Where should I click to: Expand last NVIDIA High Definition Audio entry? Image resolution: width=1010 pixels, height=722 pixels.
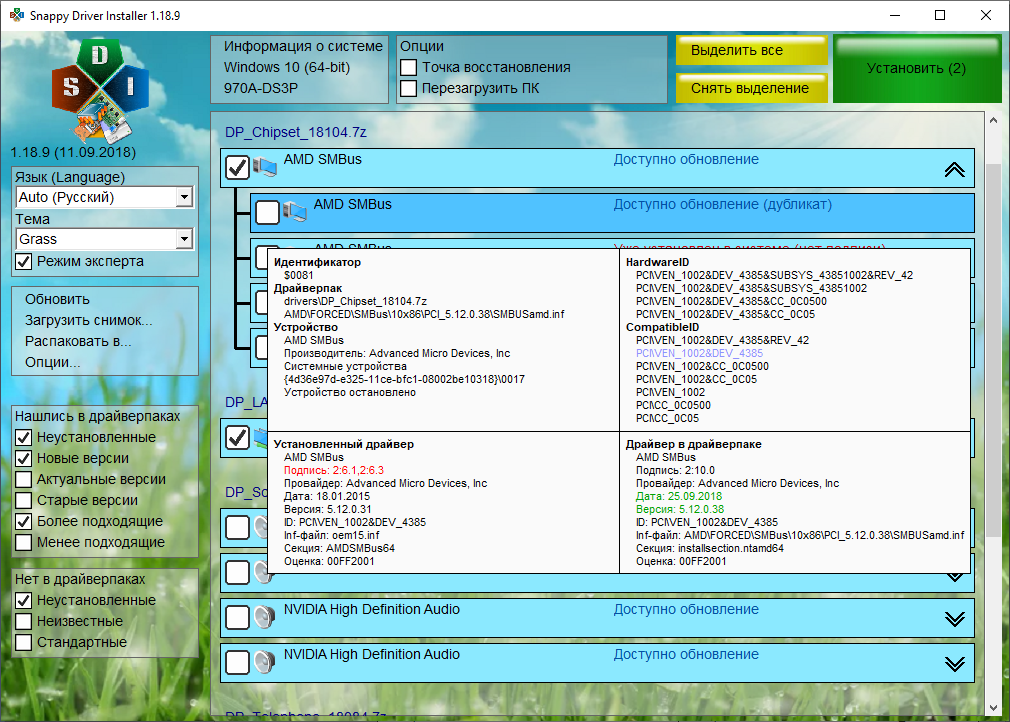pos(955,664)
